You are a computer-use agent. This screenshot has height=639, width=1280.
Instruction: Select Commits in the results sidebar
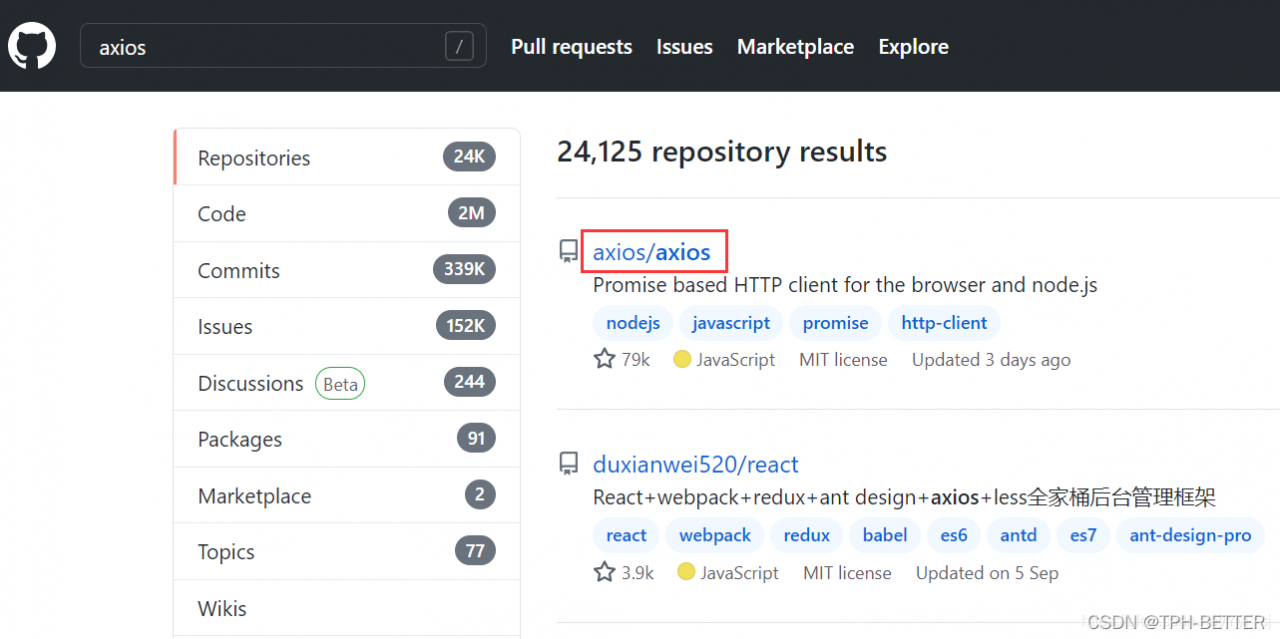tap(239, 270)
